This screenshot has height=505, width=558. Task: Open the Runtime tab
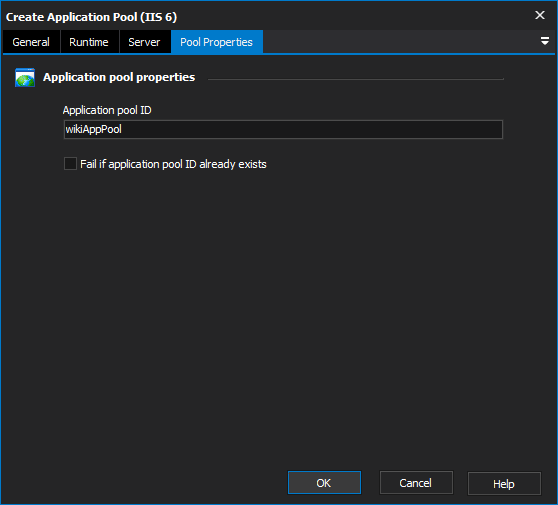tap(89, 42)
